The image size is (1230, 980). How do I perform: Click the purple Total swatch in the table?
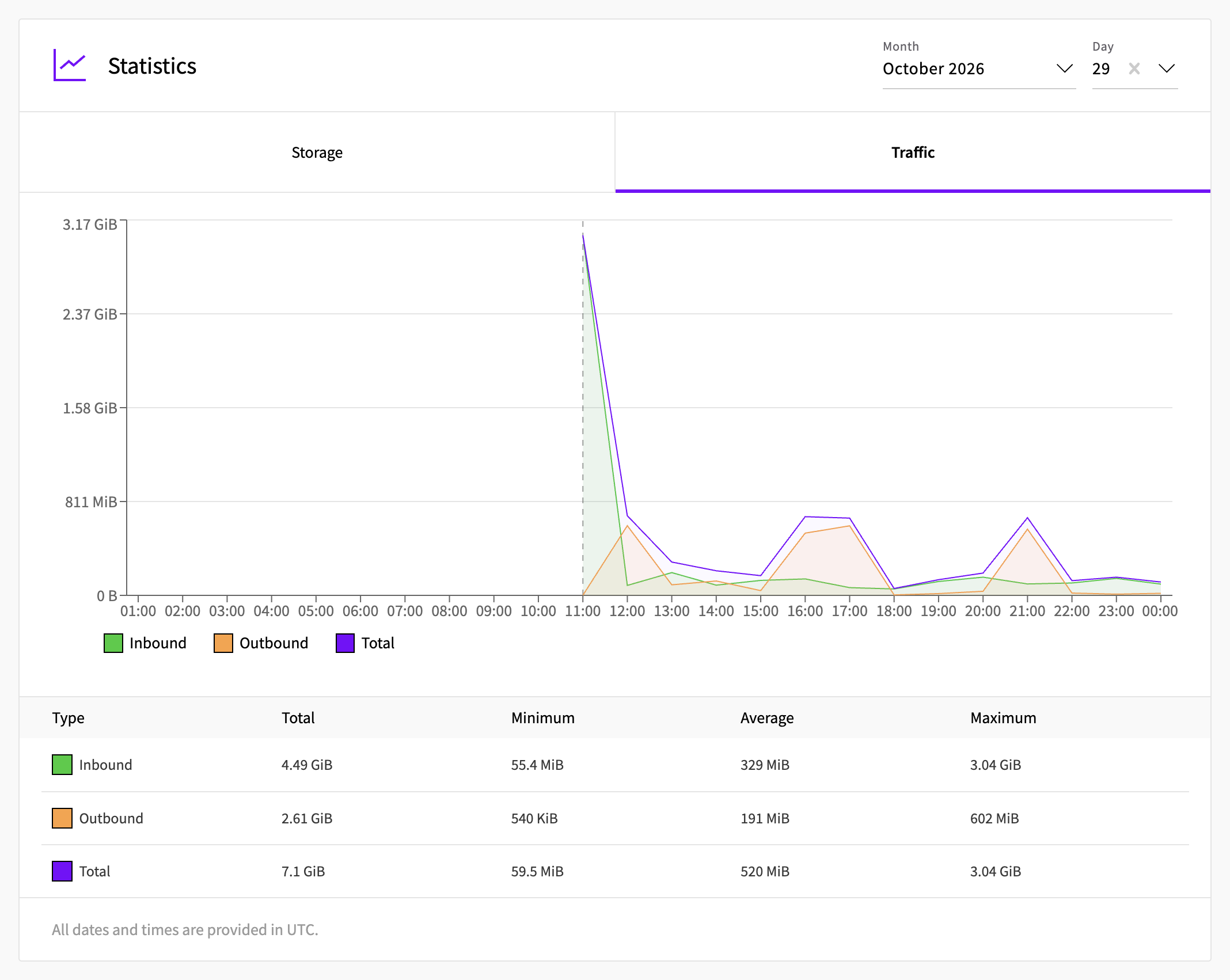click(62, 871)
